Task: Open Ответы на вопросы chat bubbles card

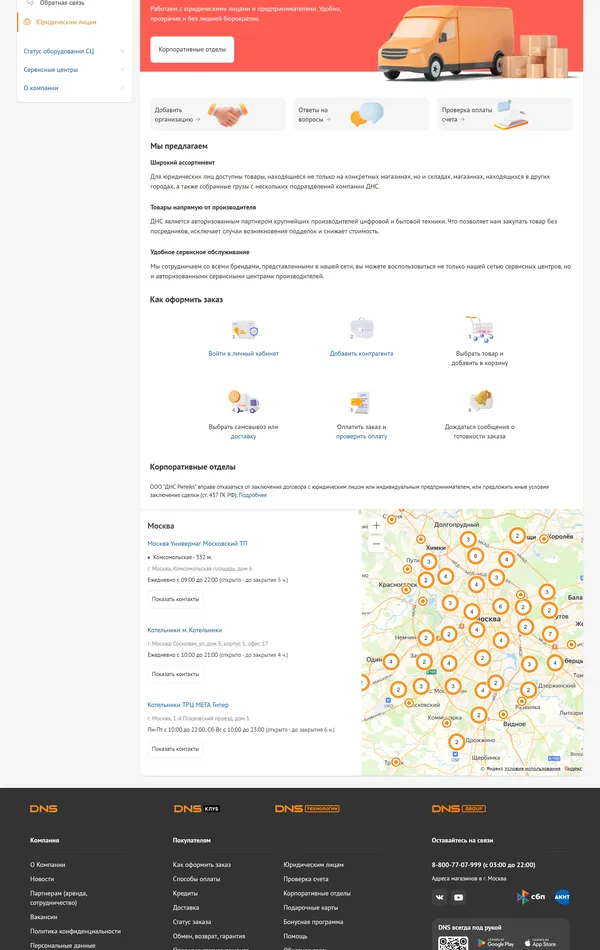Action: pos(361,115)
